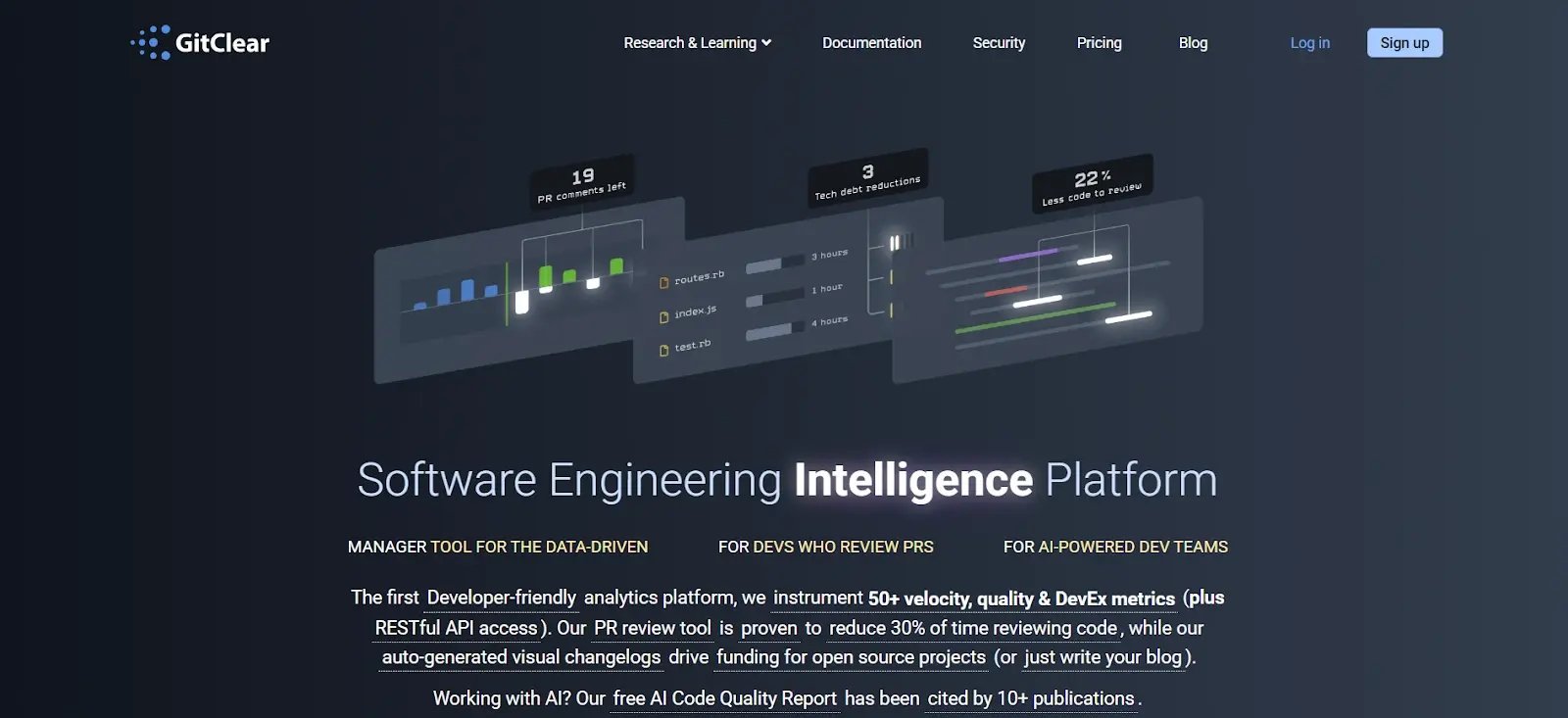This screenshot has width=1568, height=718.
Task: Open the PR review tool link
Action: (x=653, y=628)
